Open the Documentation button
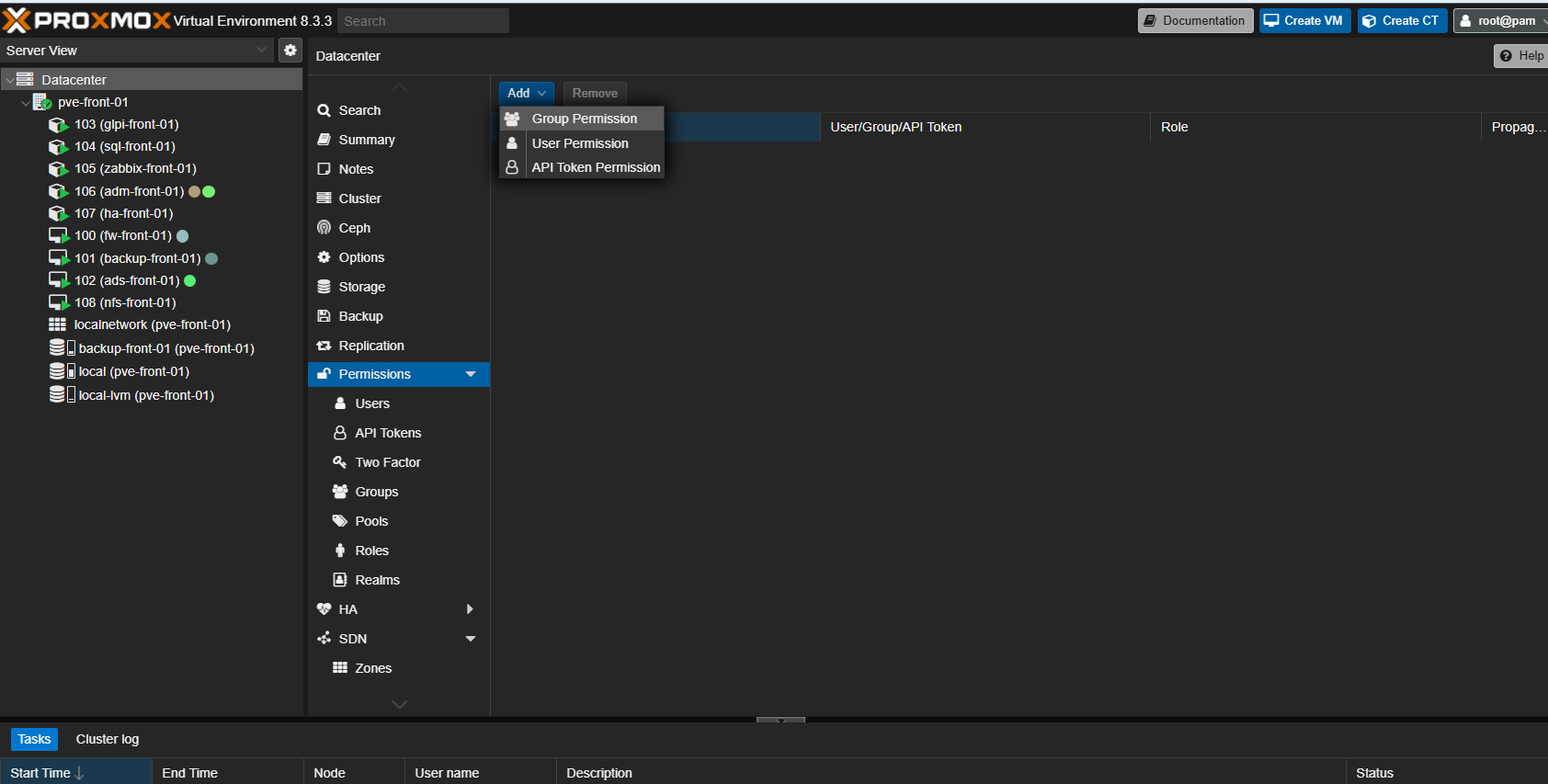The height and width of the screenshot is (784, 1548). (1194, 21)
